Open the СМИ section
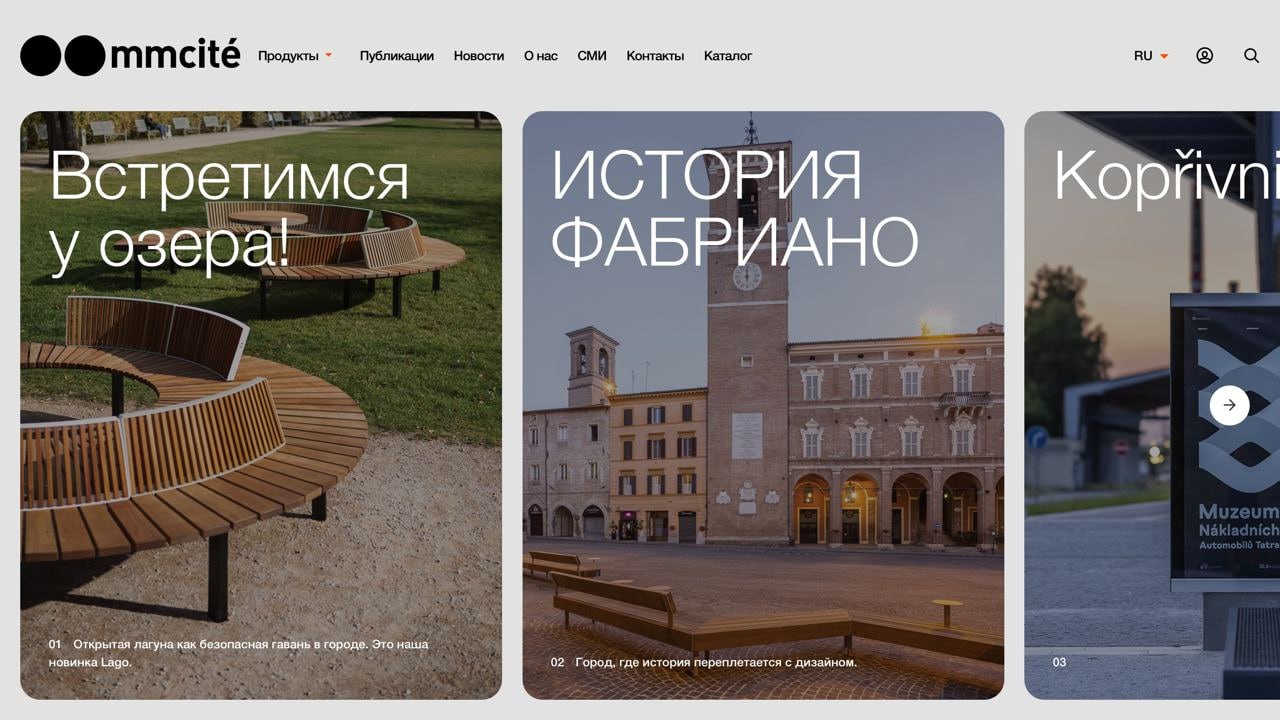The height and width of the screenshot is (720, 1280). (592, 56)
